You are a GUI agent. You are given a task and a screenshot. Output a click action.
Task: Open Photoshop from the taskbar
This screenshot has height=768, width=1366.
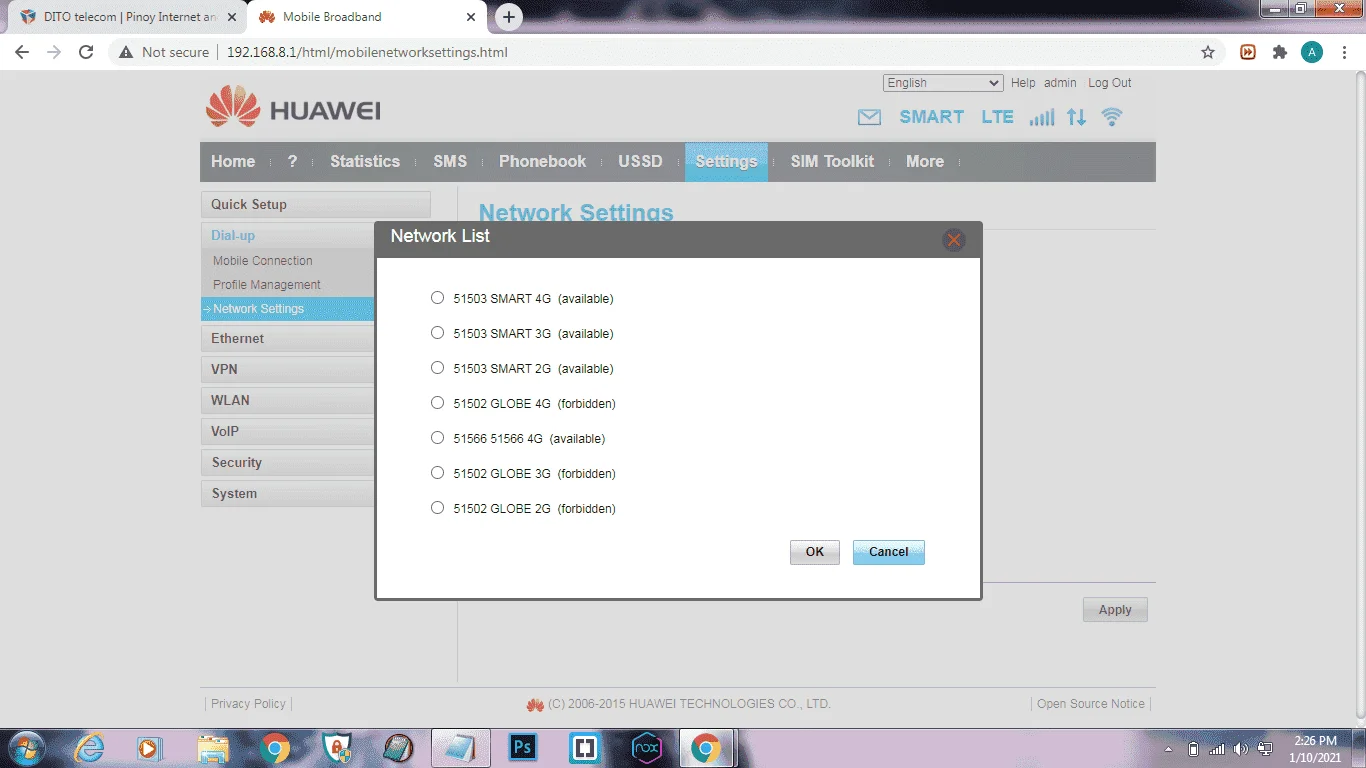point(523,748)
